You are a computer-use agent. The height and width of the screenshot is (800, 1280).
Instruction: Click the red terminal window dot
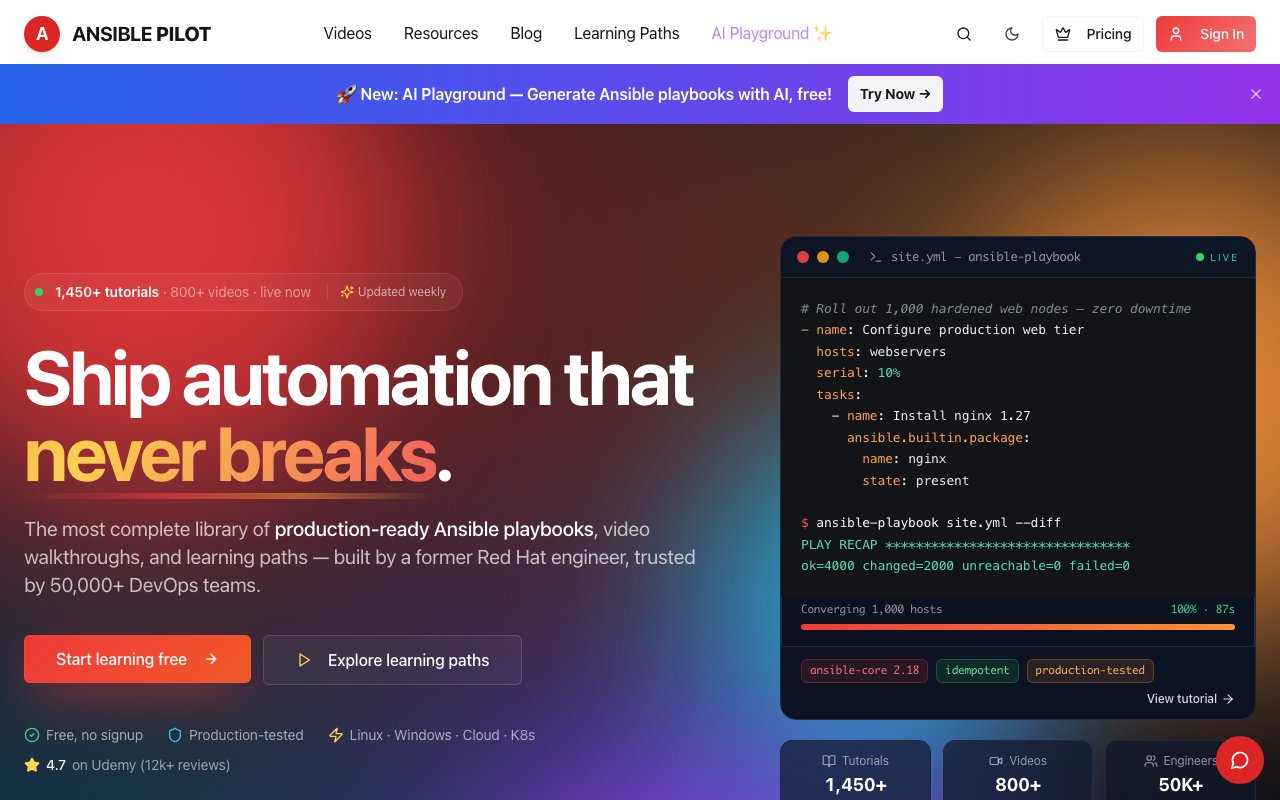click(x=802, y=257)
